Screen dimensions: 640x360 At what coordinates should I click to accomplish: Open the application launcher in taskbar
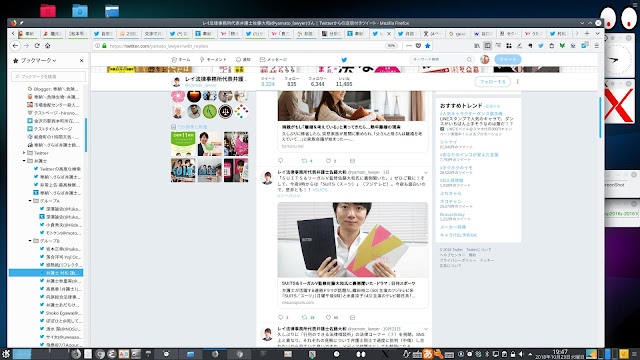click(5, 354)
